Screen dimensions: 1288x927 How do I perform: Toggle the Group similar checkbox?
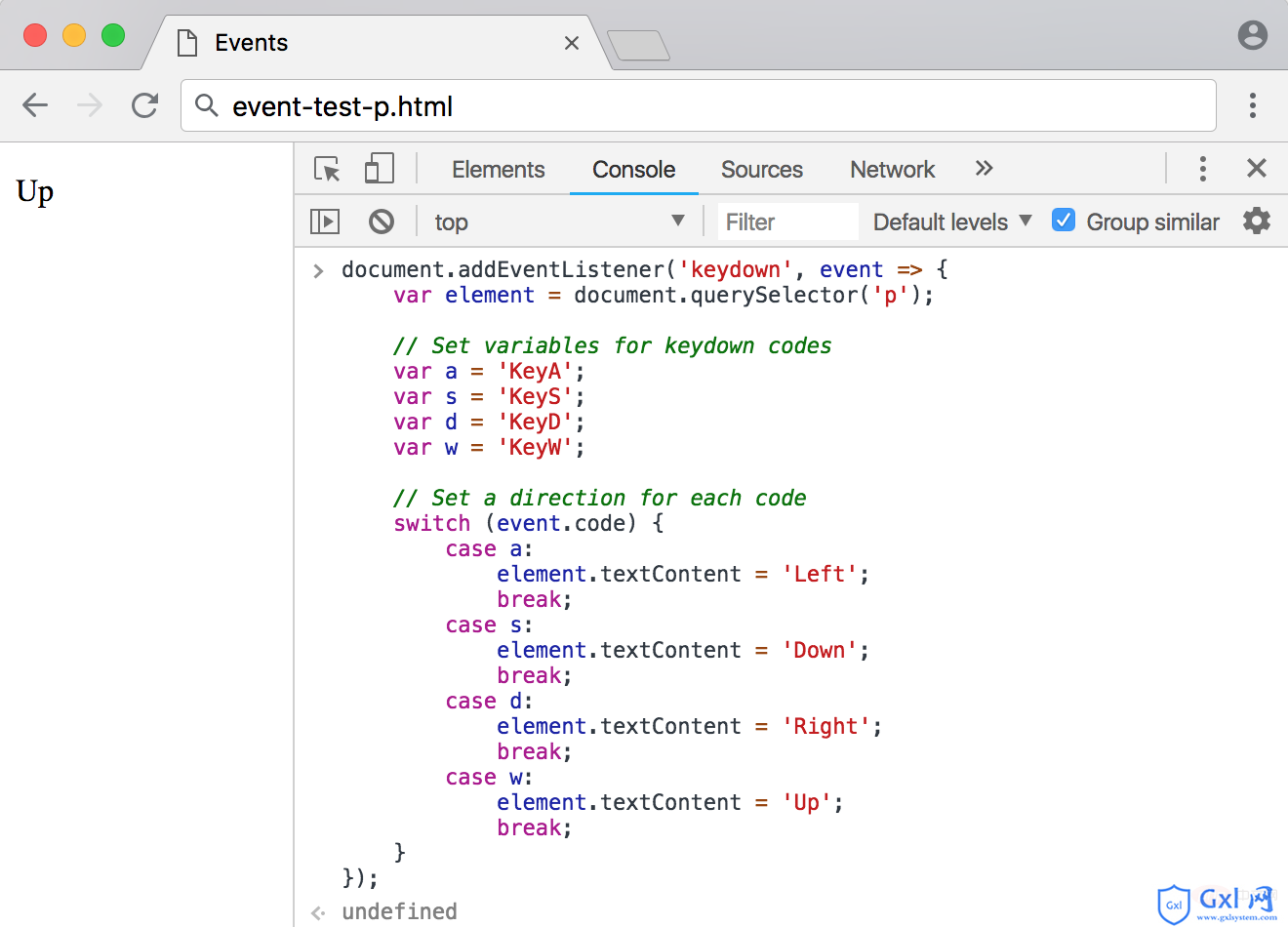click(1064, 221)
